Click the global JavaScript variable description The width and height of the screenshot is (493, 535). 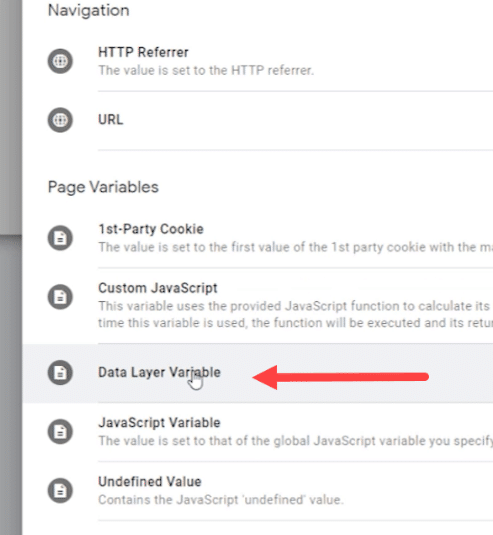(295, 441)
